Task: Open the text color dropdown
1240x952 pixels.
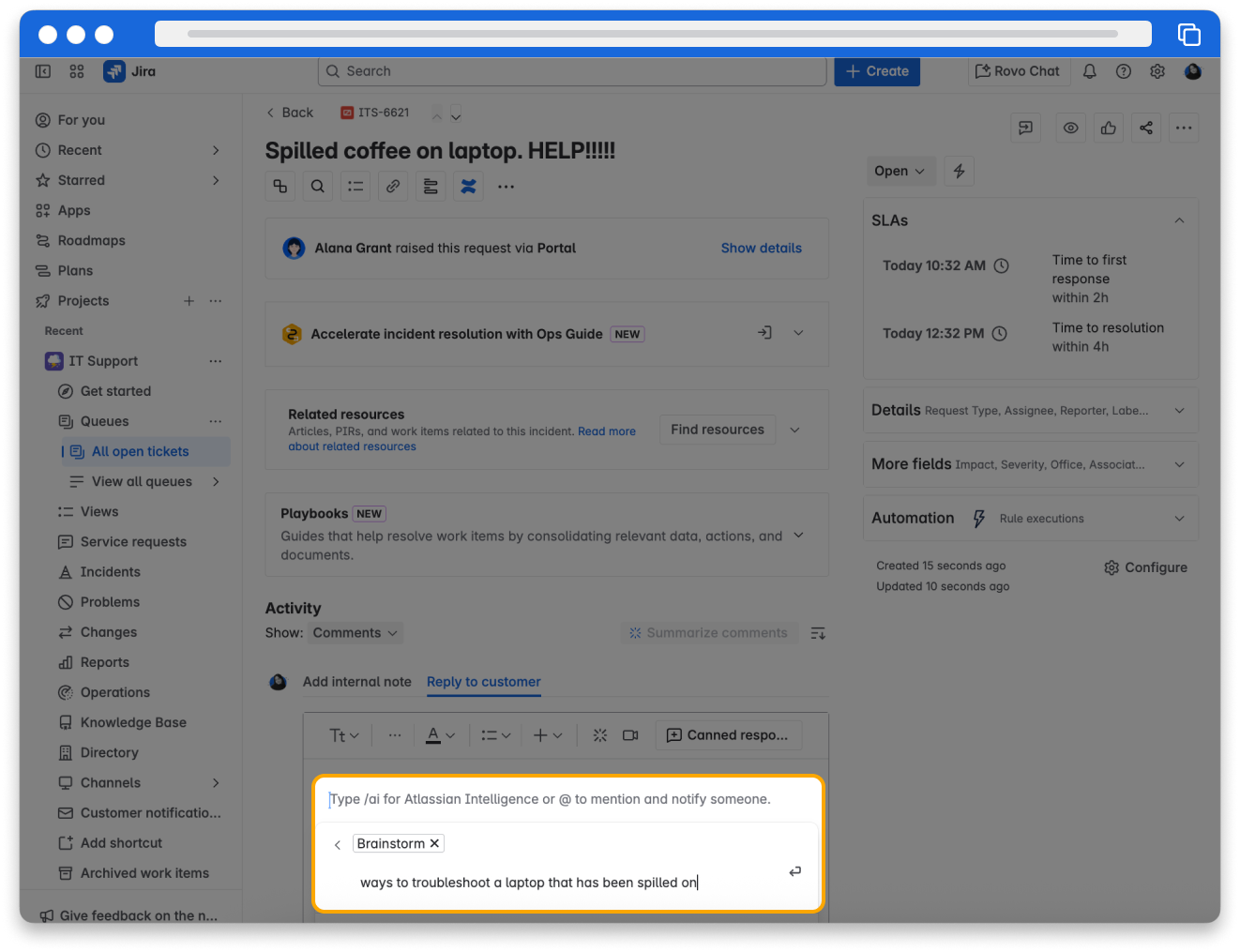Action: tap(439, 735)
